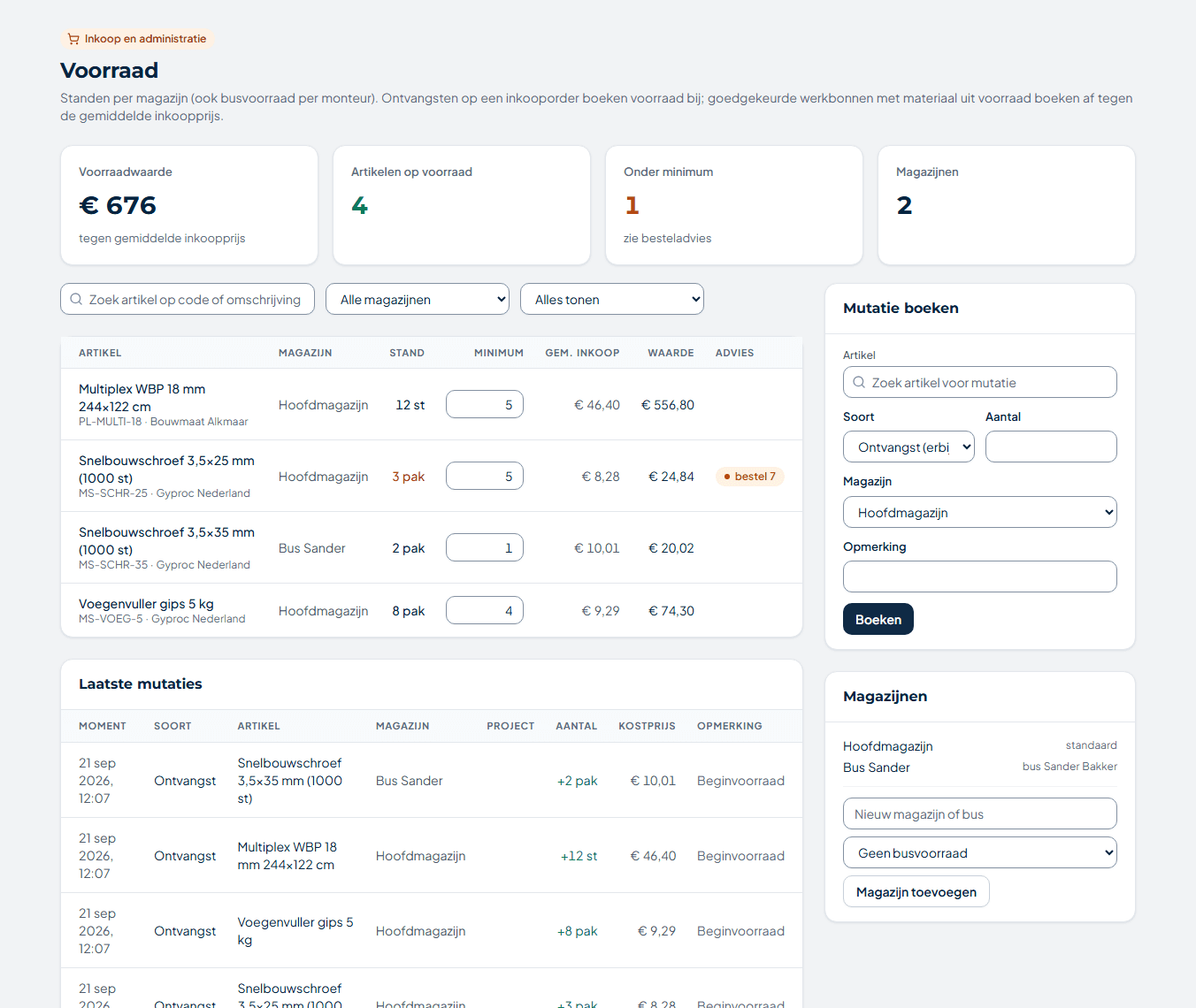Click the magnifier icon in the mutatie search
This screenshot has height=1008, width=1196.
tap(859, 382)
